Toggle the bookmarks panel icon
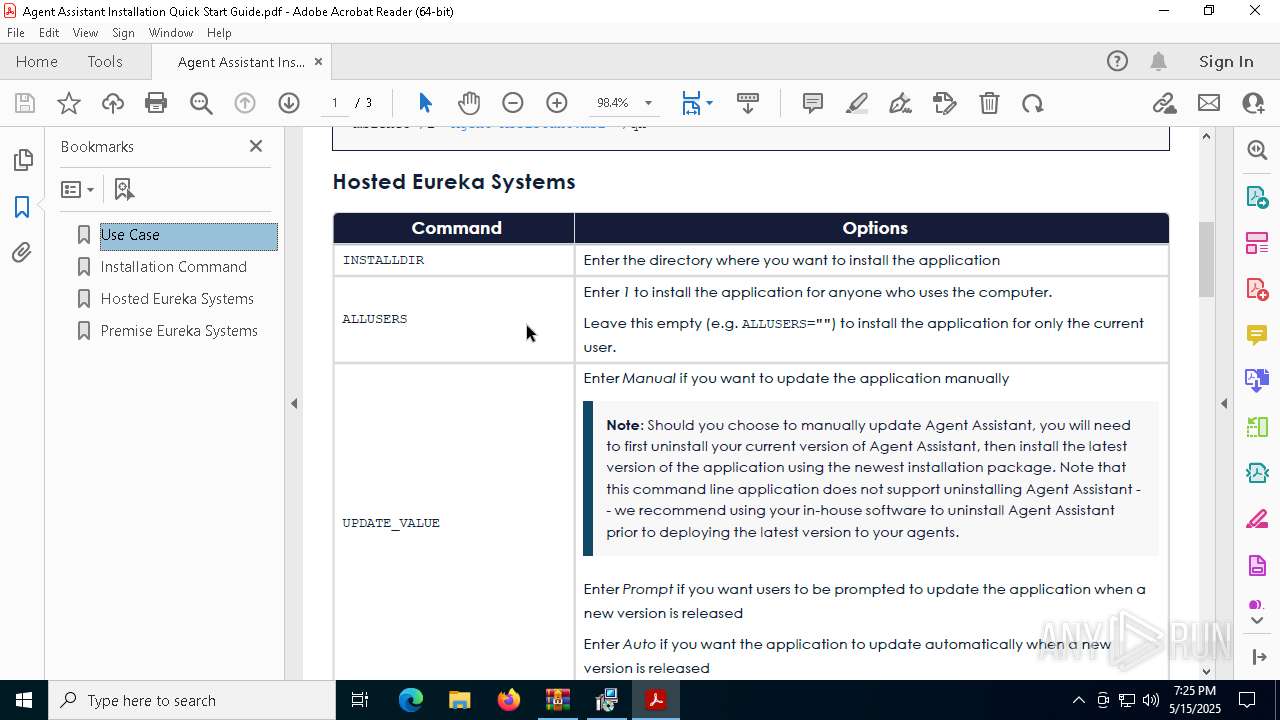This screenshot has width=1280, height=720. (x=22, y=206)
